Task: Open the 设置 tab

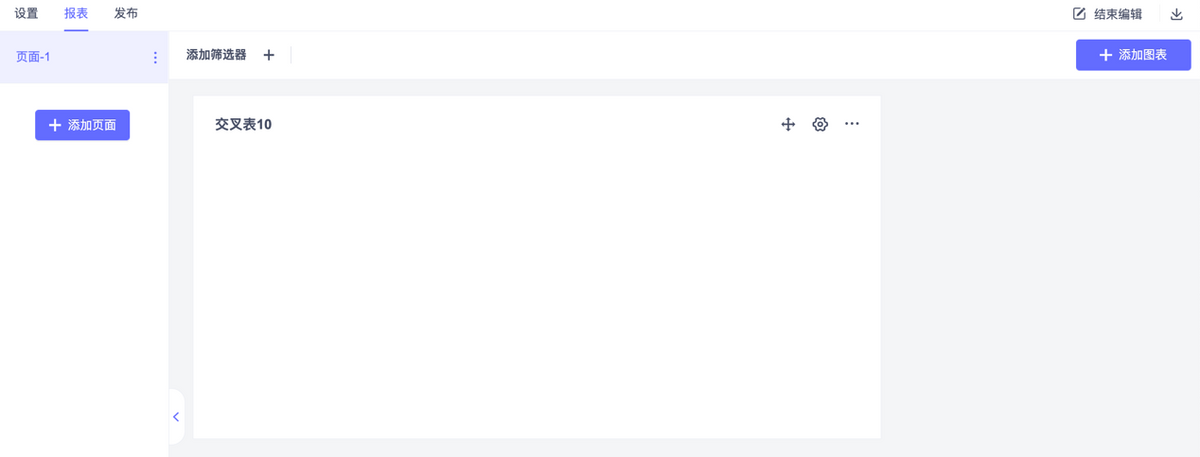Action: click(x=26, y=14)
